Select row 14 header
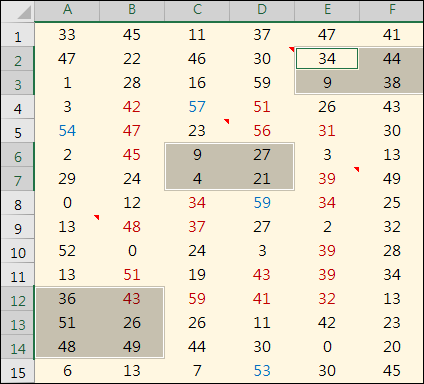The height and width of the screenshot is (384, 424). [18, 347]
